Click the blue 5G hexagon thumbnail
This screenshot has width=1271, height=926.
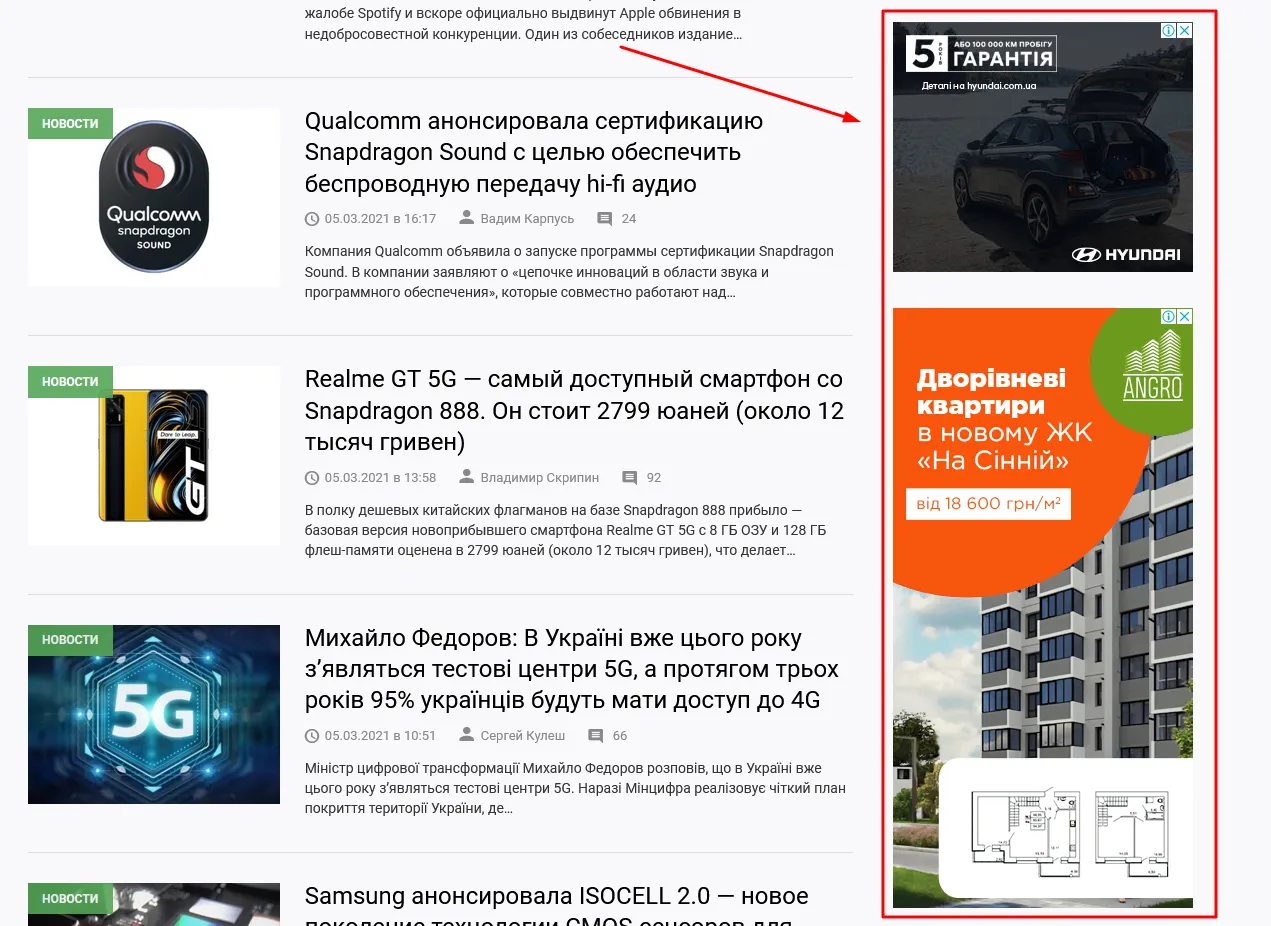click(154, 714)
